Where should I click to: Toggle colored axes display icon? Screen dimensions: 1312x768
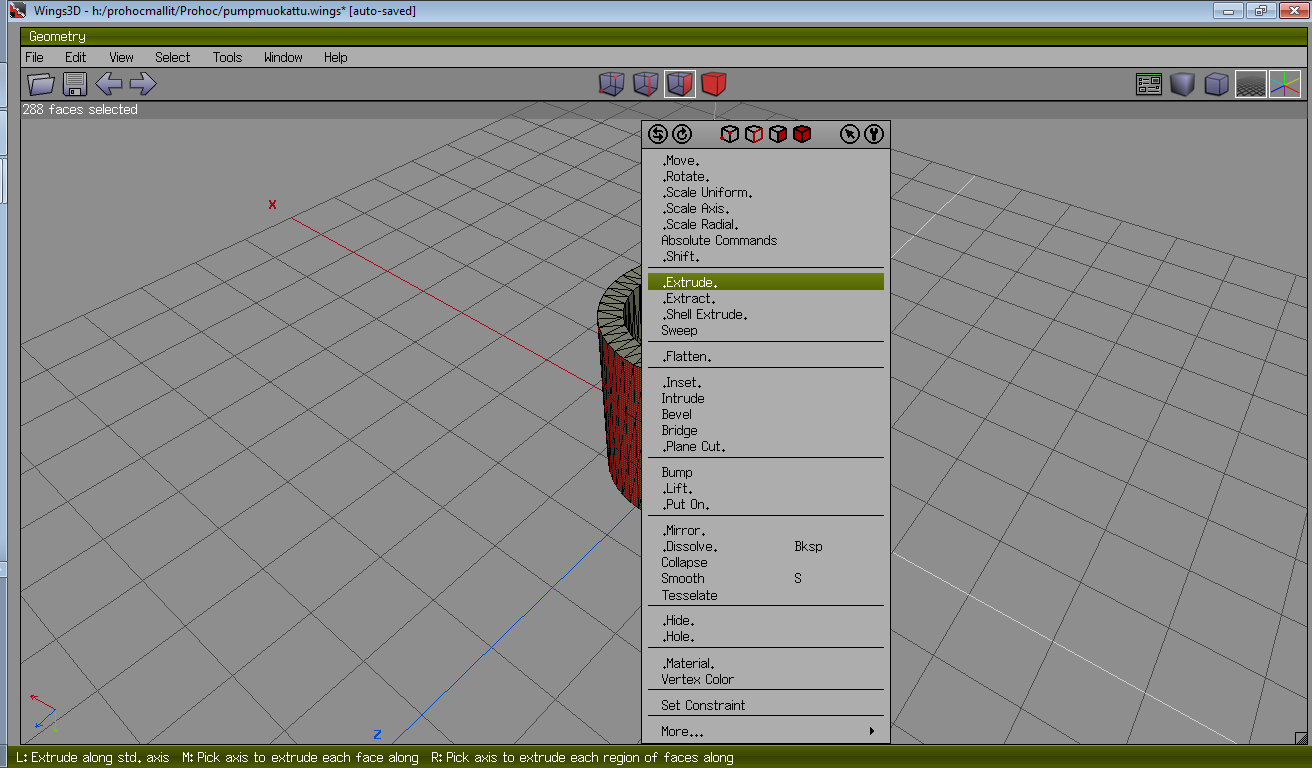point(1285,85)
